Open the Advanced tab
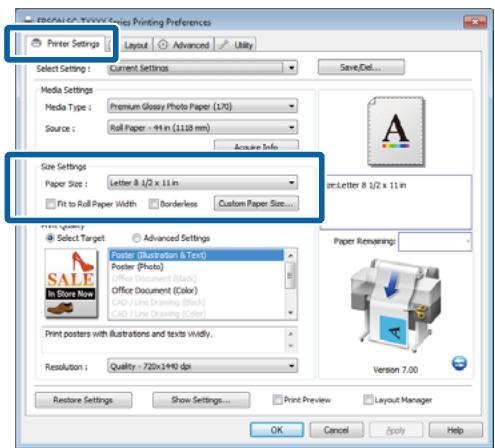The width and height of the screenshot is (495, 448). (184, 45)
